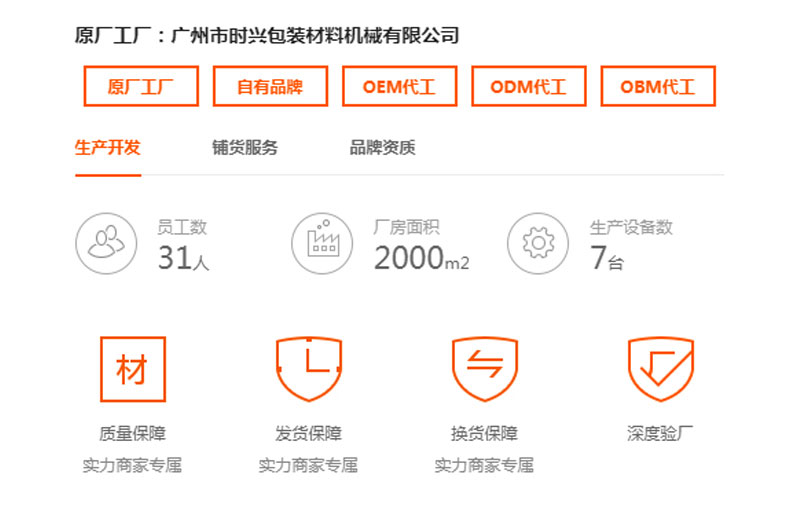Click the 自有品牌 tag button

pos(270,86)
